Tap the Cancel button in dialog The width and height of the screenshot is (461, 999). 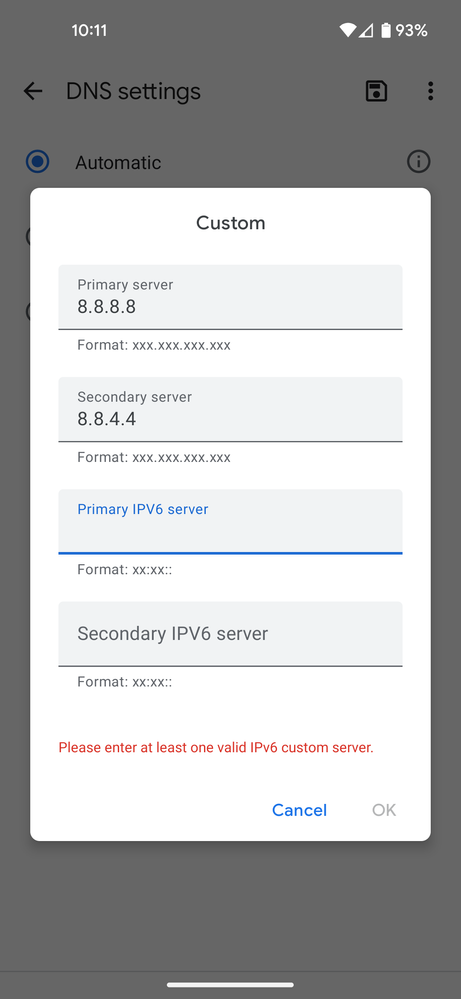click(x=299, y=810)
